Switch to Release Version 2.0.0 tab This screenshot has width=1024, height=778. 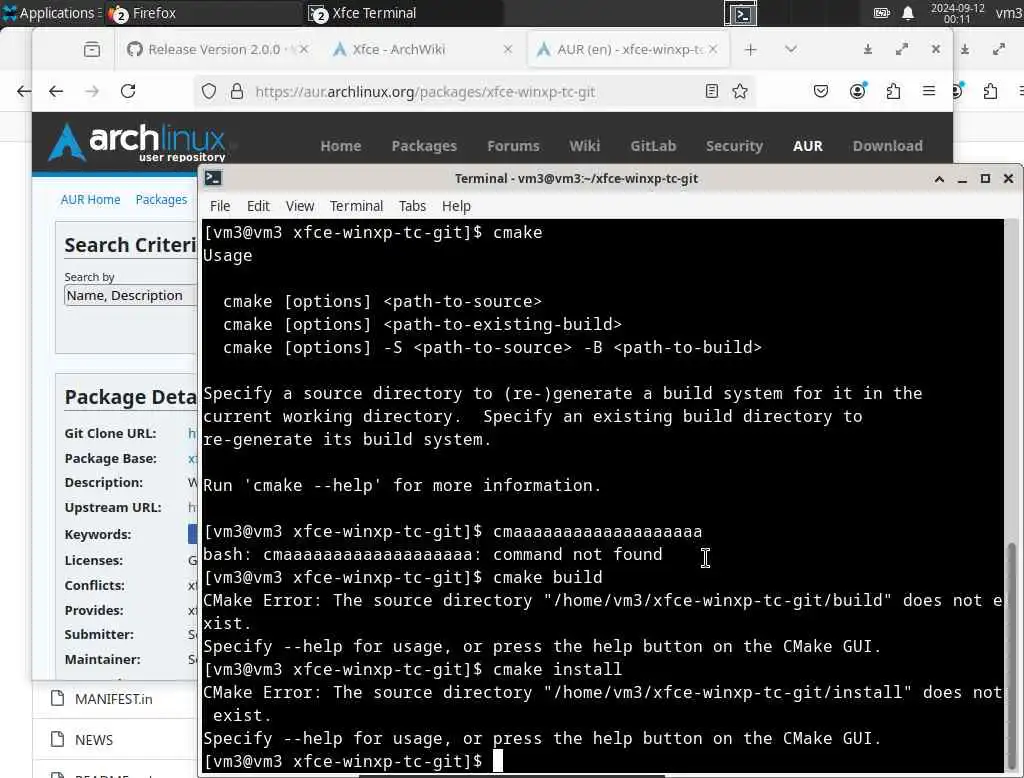click(217, 50)
